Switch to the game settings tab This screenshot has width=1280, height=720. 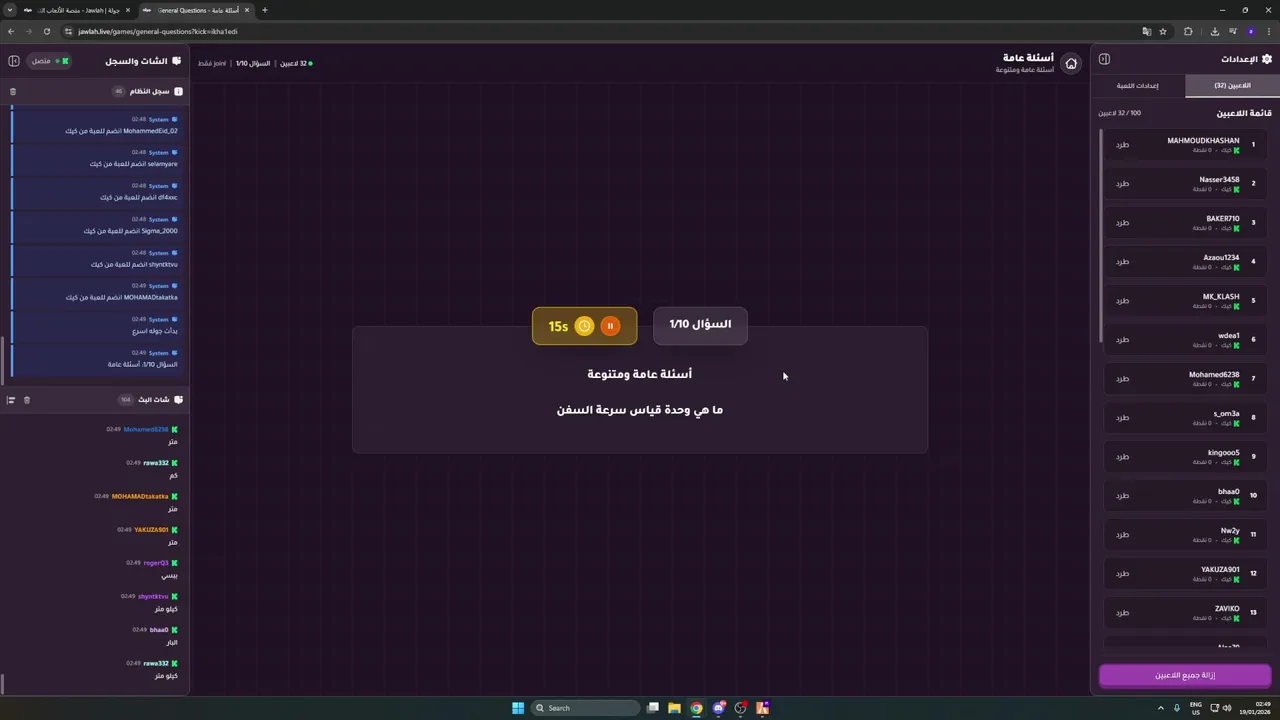[1138, 86]
